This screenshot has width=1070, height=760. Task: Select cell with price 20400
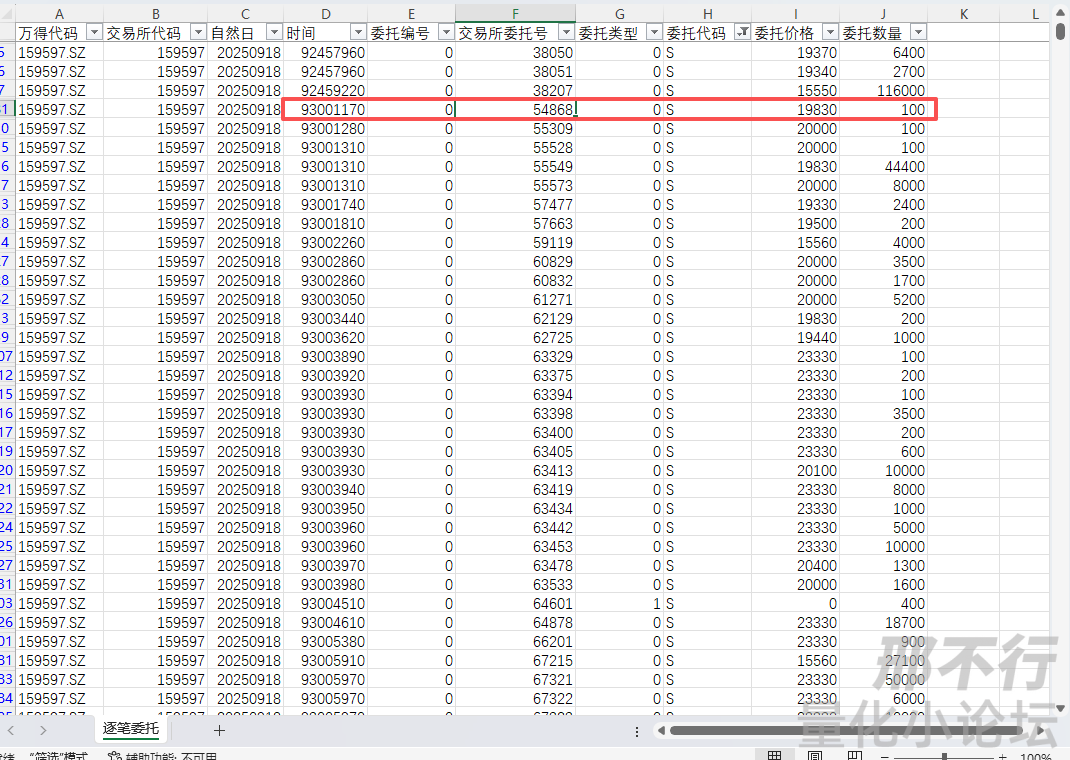(x=796, y=566)
